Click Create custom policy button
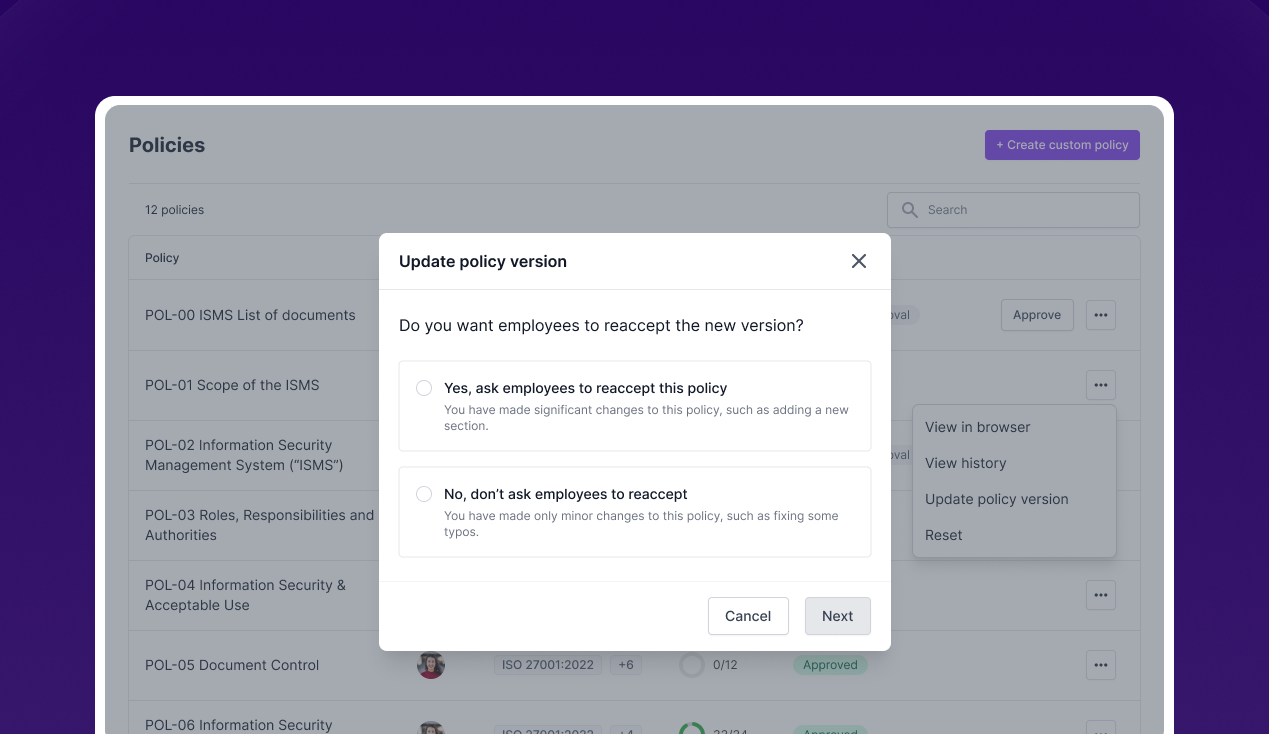The width and height of the screenshot is (1269, 734). coord(1062,145)
